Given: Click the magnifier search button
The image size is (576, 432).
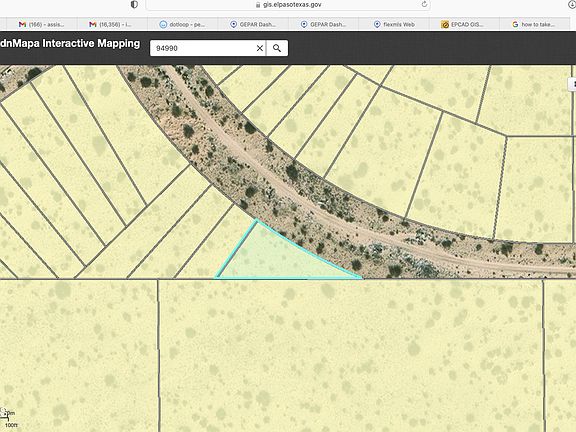Looking at the screenshot, I should [x=277, y=48].
